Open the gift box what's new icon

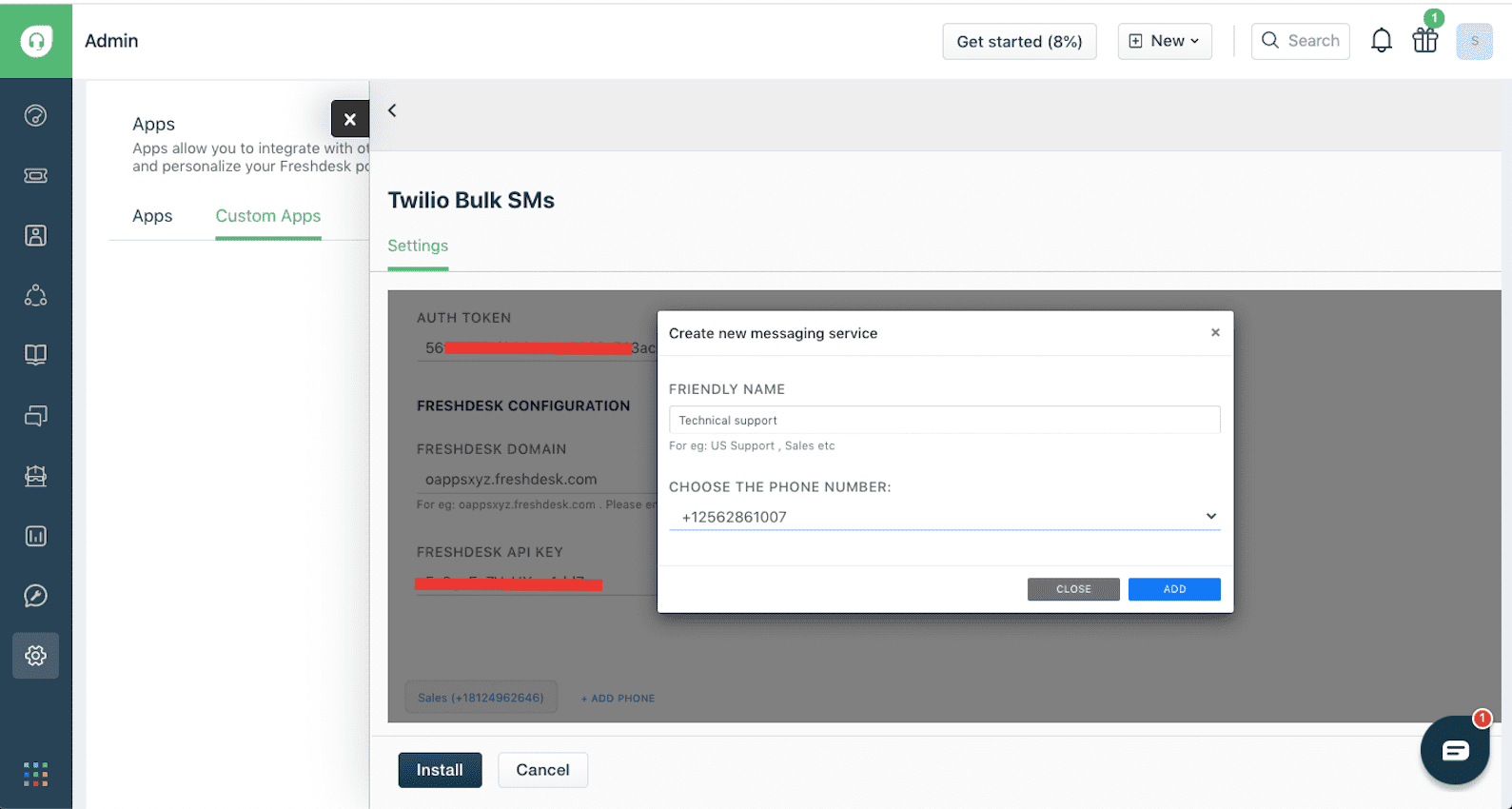[x=1425, y=41]
